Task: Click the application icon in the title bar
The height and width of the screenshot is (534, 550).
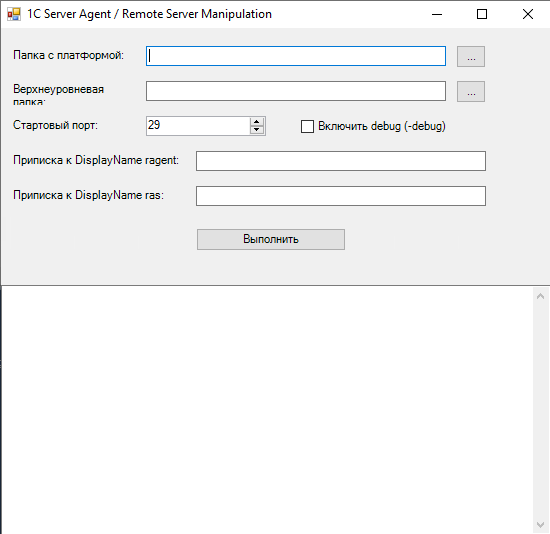Action: [x=14, y=14]
